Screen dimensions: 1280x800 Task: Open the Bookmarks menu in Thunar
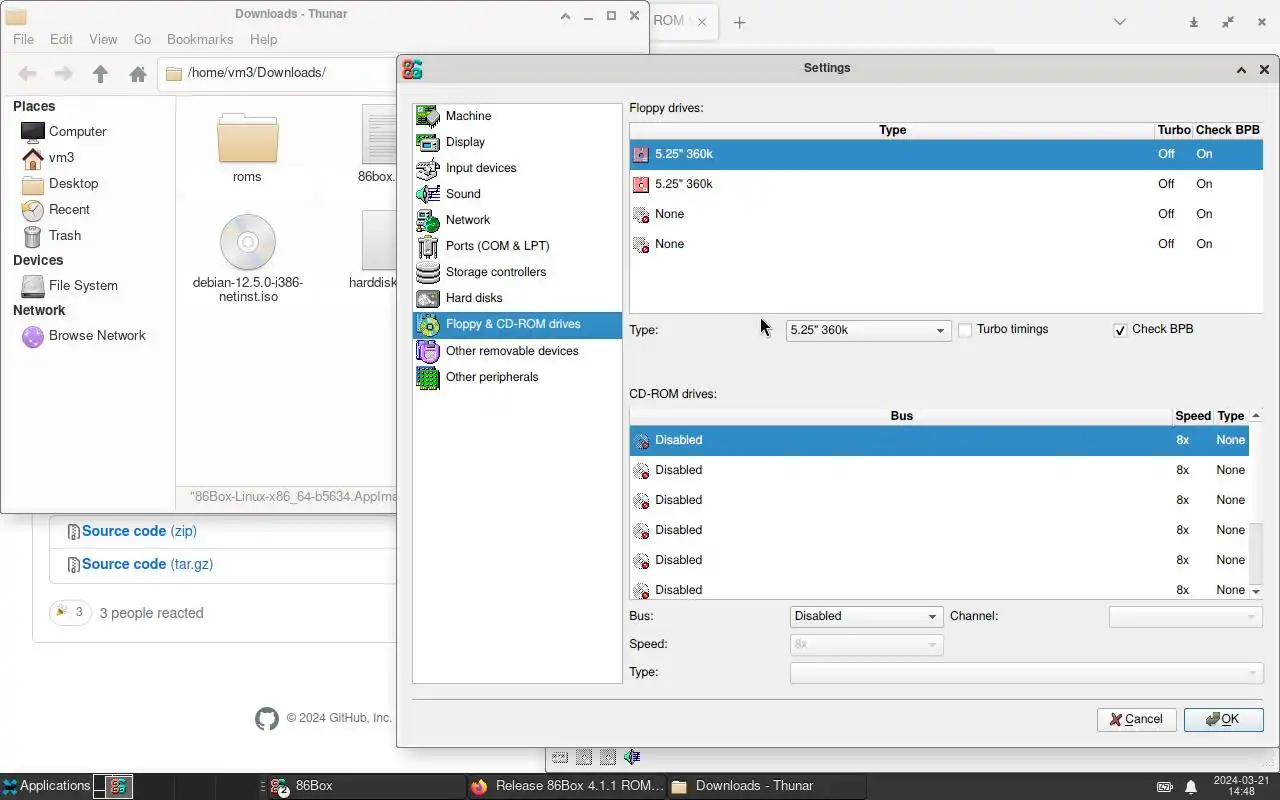200,39
